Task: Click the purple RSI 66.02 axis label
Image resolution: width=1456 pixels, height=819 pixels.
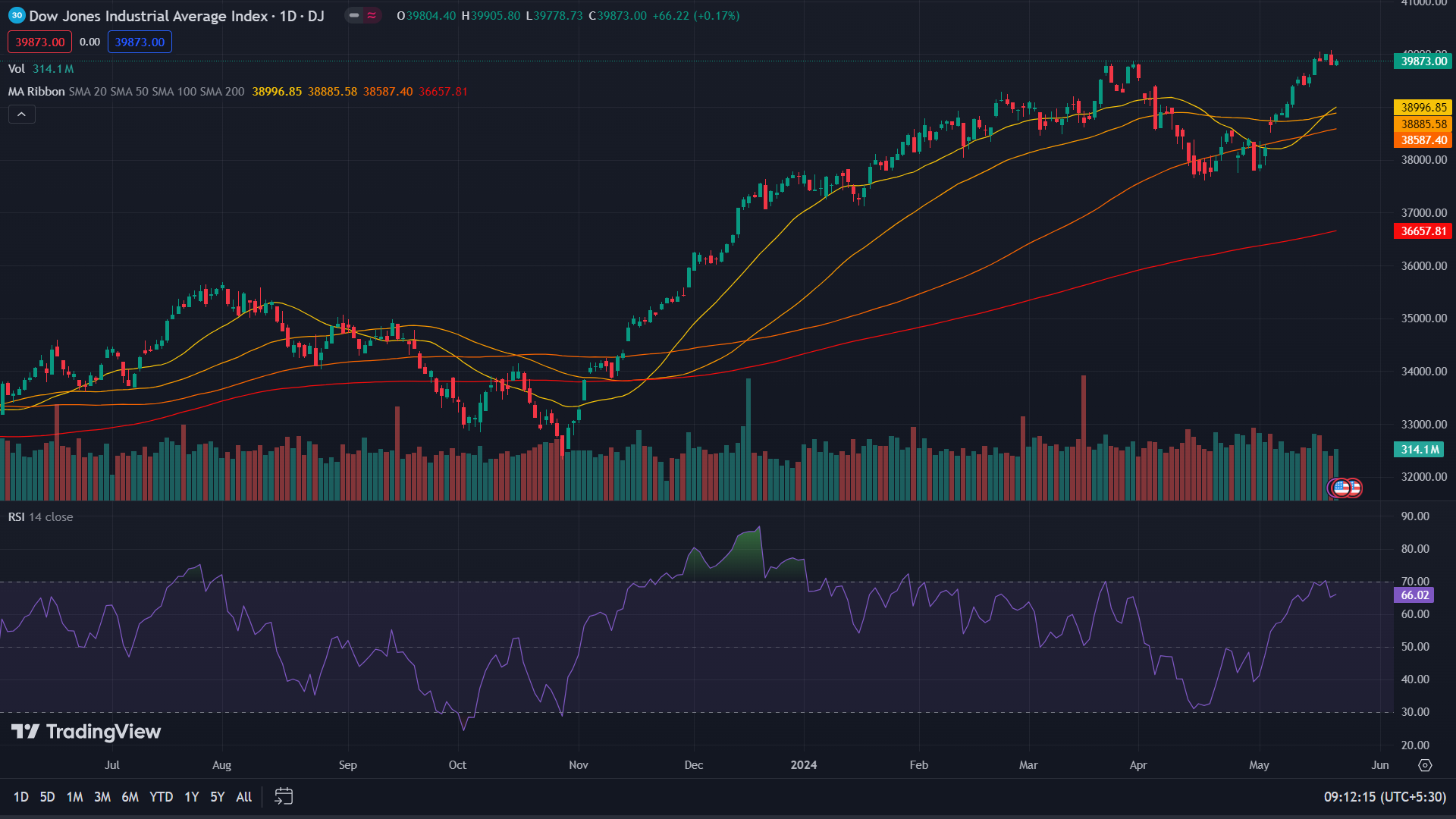Action: click(x=1414, y=595)
